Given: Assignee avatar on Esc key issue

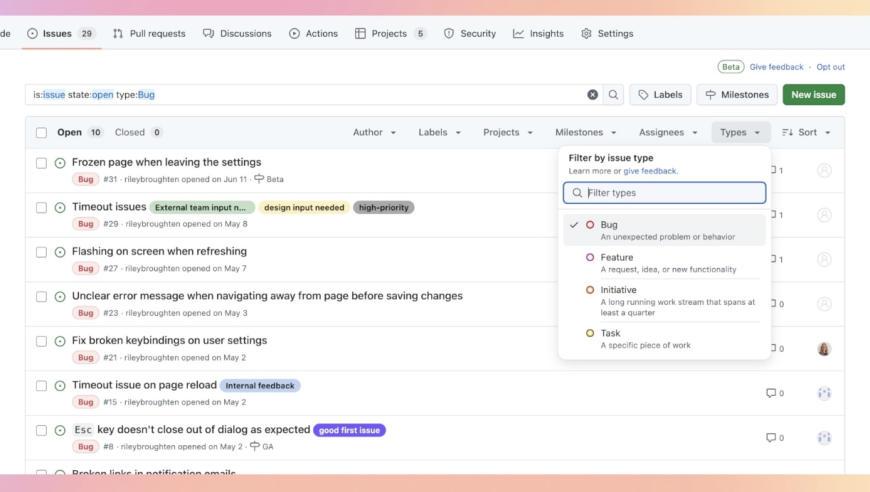Looking at the screenshot, I should [x=824, y=438].
